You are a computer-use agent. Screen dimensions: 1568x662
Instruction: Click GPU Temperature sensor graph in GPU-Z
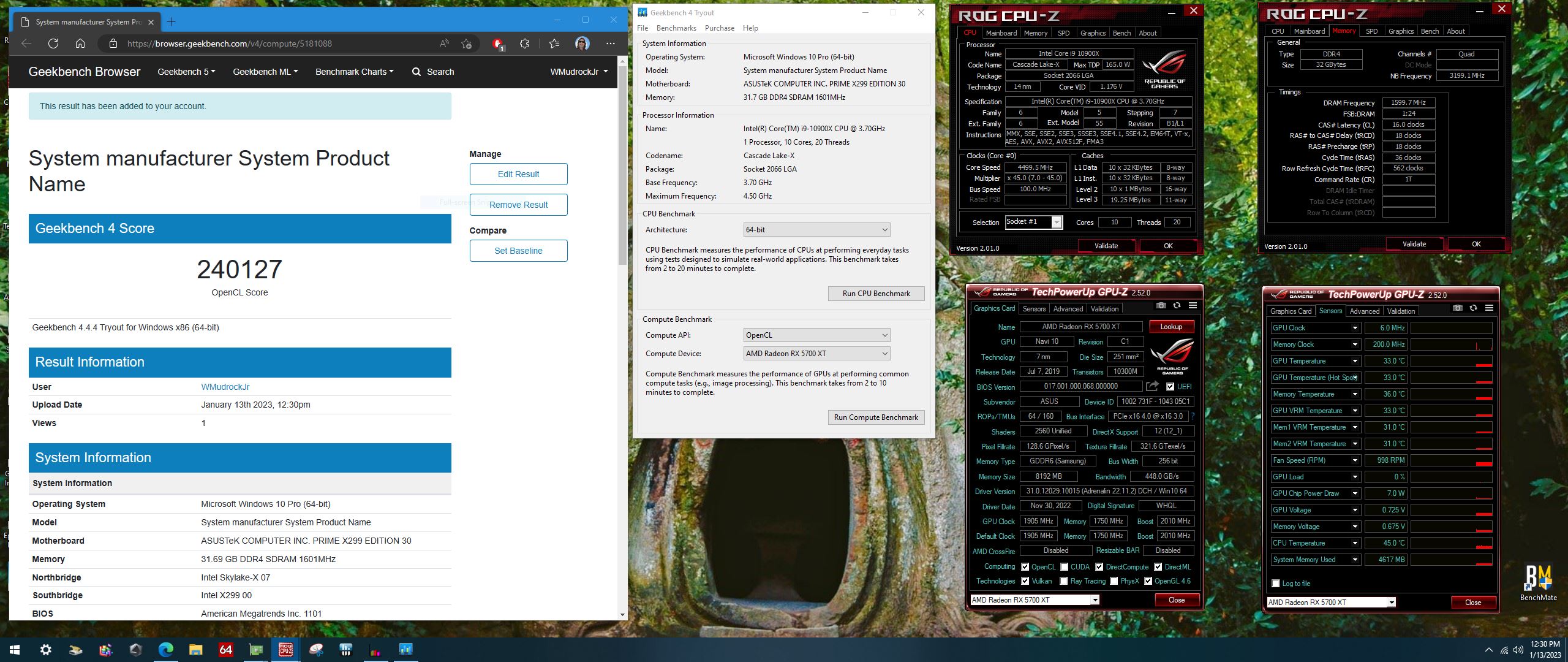pos(1452,361)
